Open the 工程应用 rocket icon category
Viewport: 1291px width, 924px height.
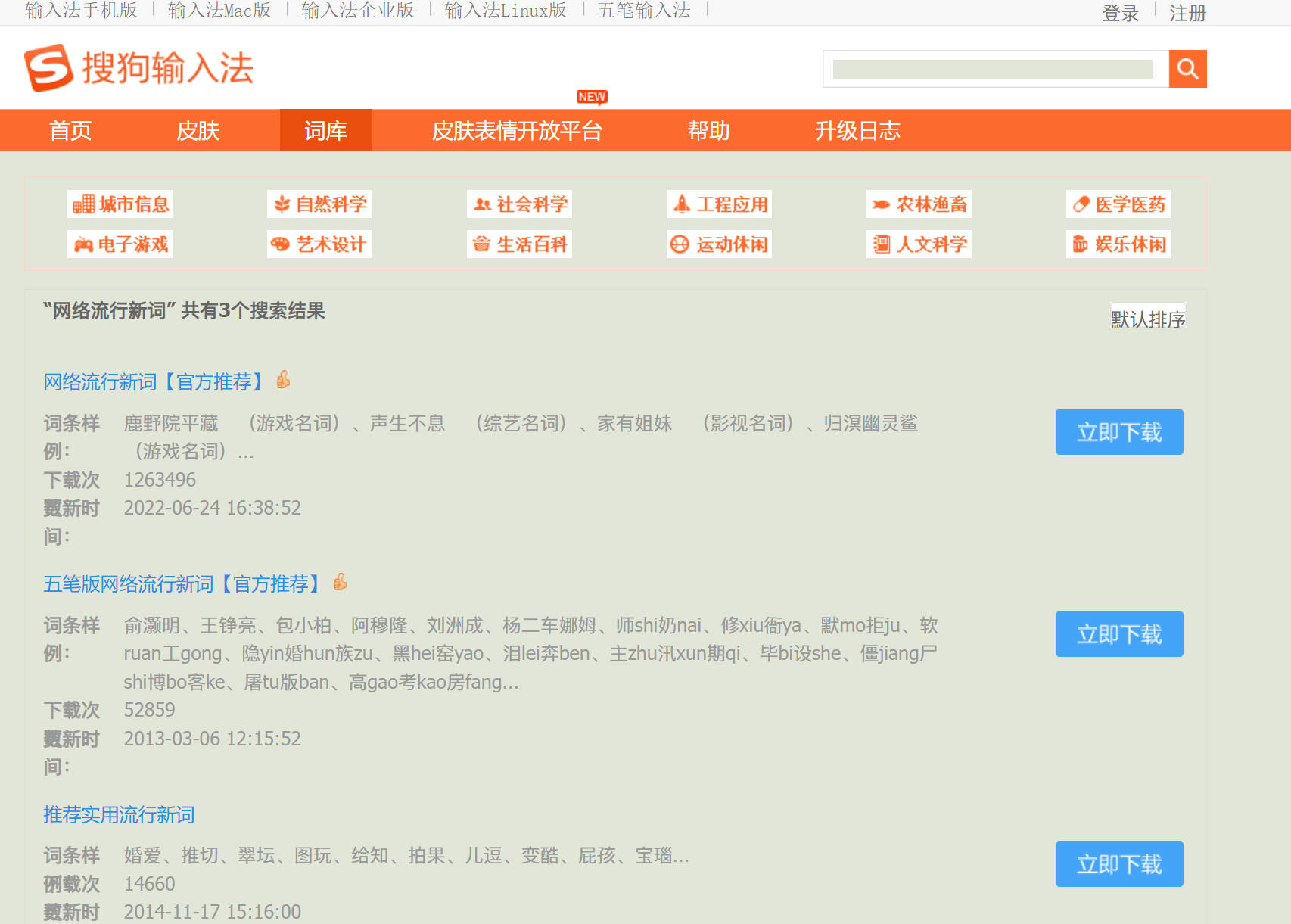[x=719, y=204]
